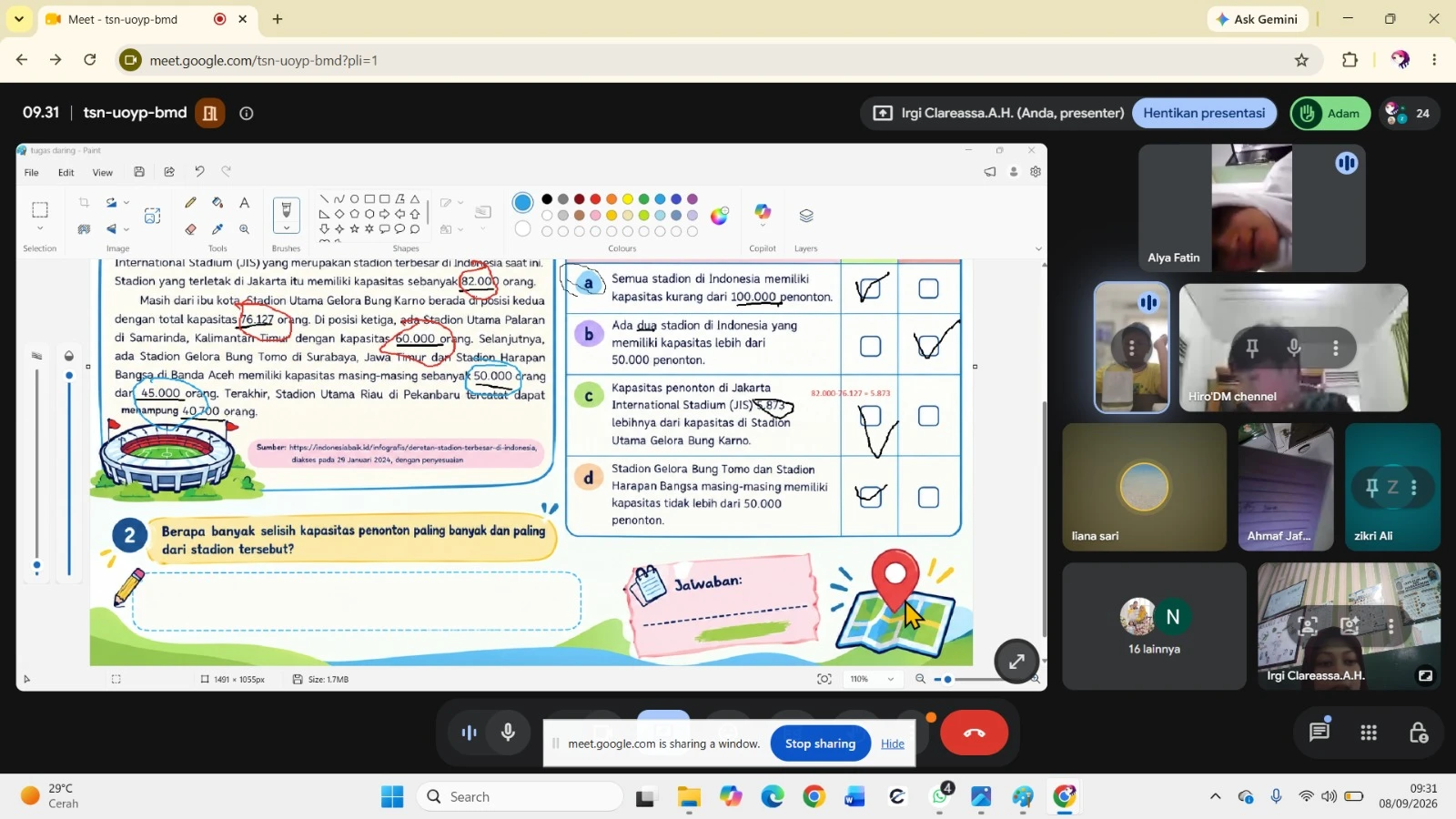1456x819 pixels.
Task: Click the Stop sharing button
Action: 820,743
